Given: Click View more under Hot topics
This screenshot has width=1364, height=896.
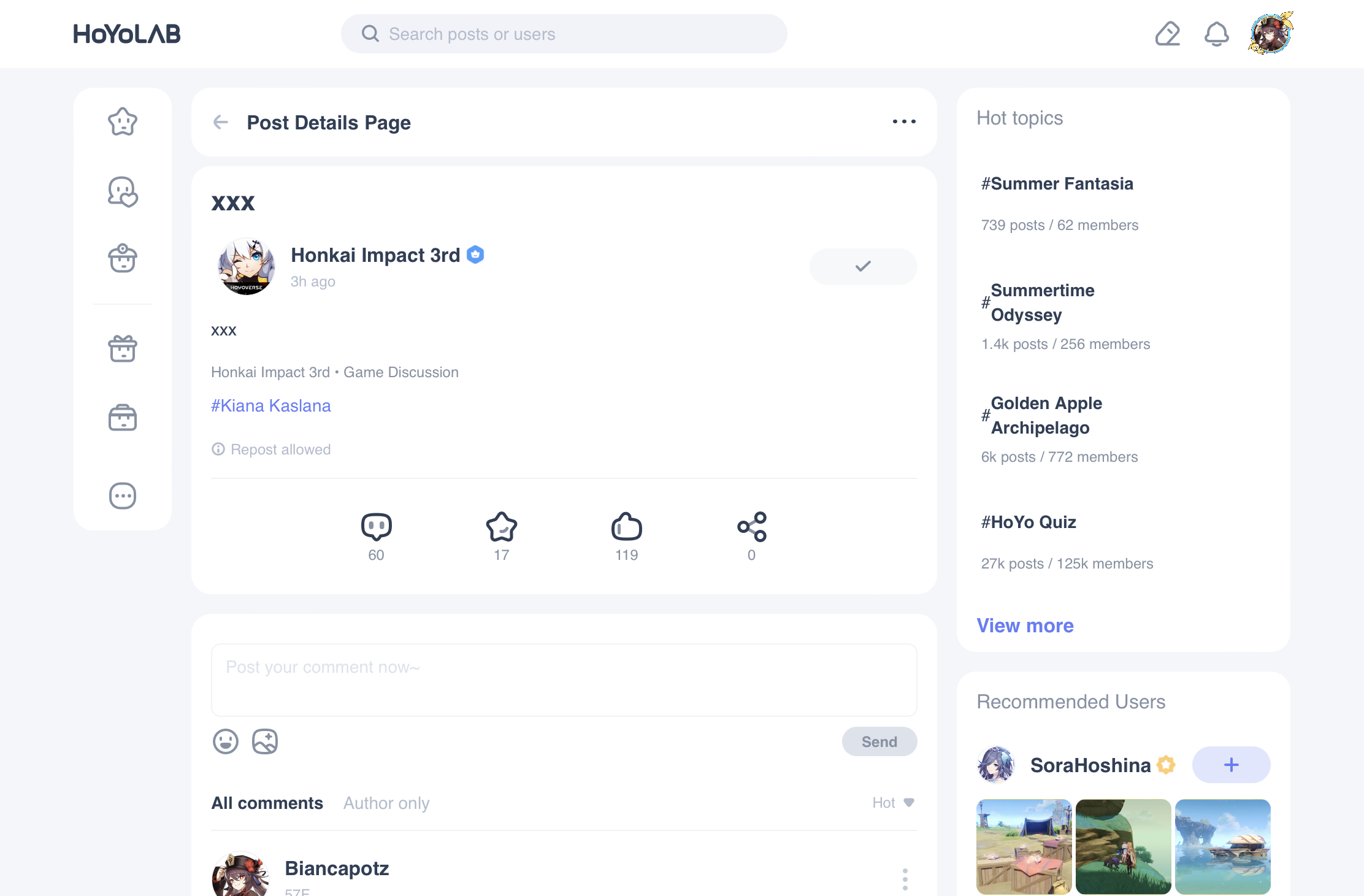Looking at the screenshot, I should coord(1025,626).
